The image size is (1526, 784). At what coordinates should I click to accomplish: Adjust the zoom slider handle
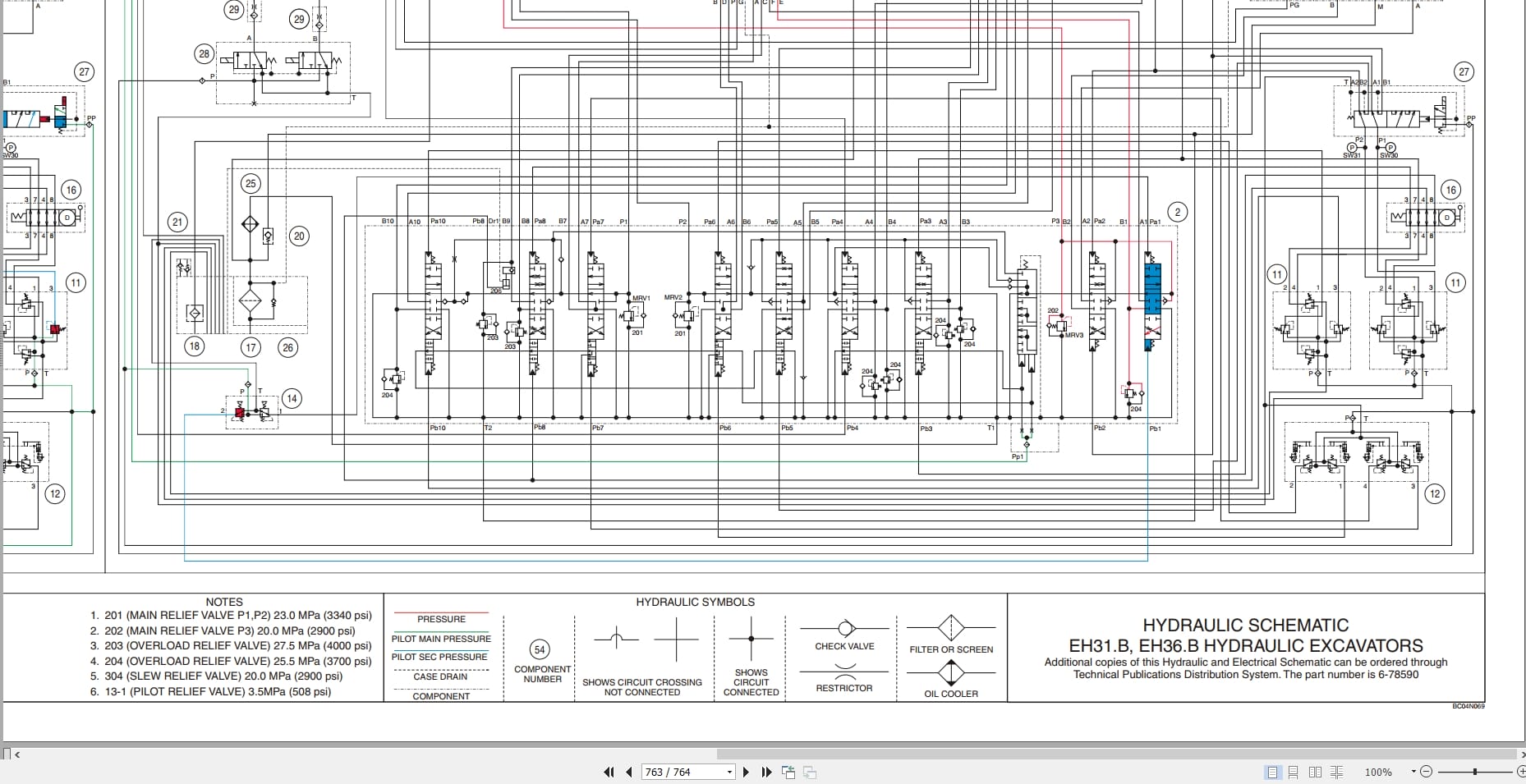pyautogui.click(x=1475, y=772)
